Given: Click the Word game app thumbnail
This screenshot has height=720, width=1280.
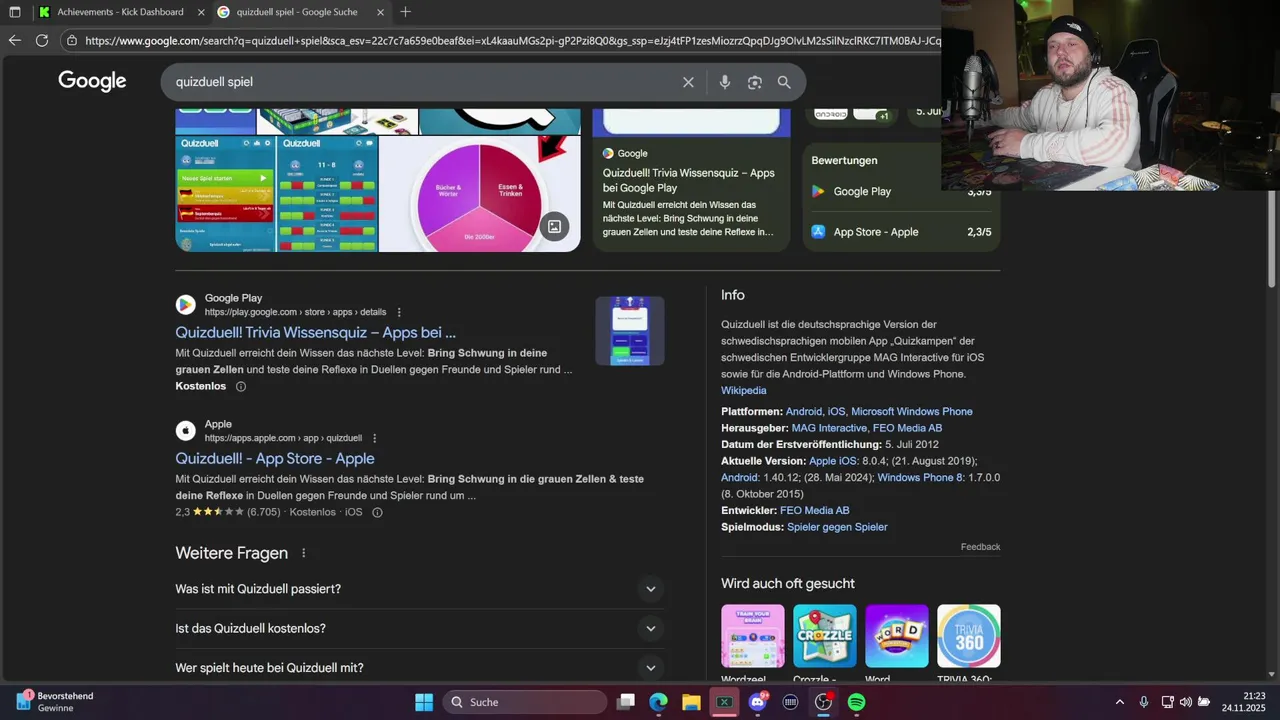Looking at the screenshot, I should [x=897, y=636].
